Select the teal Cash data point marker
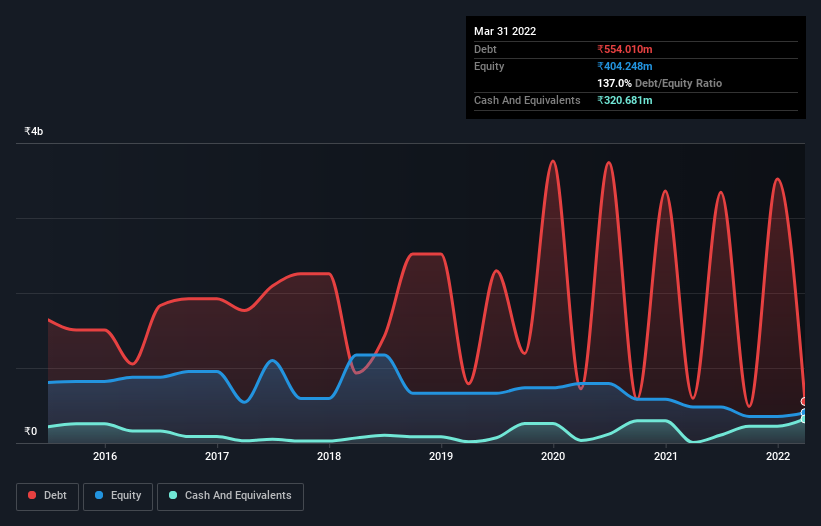Screen dimensions: 821x526 (804, 419)
